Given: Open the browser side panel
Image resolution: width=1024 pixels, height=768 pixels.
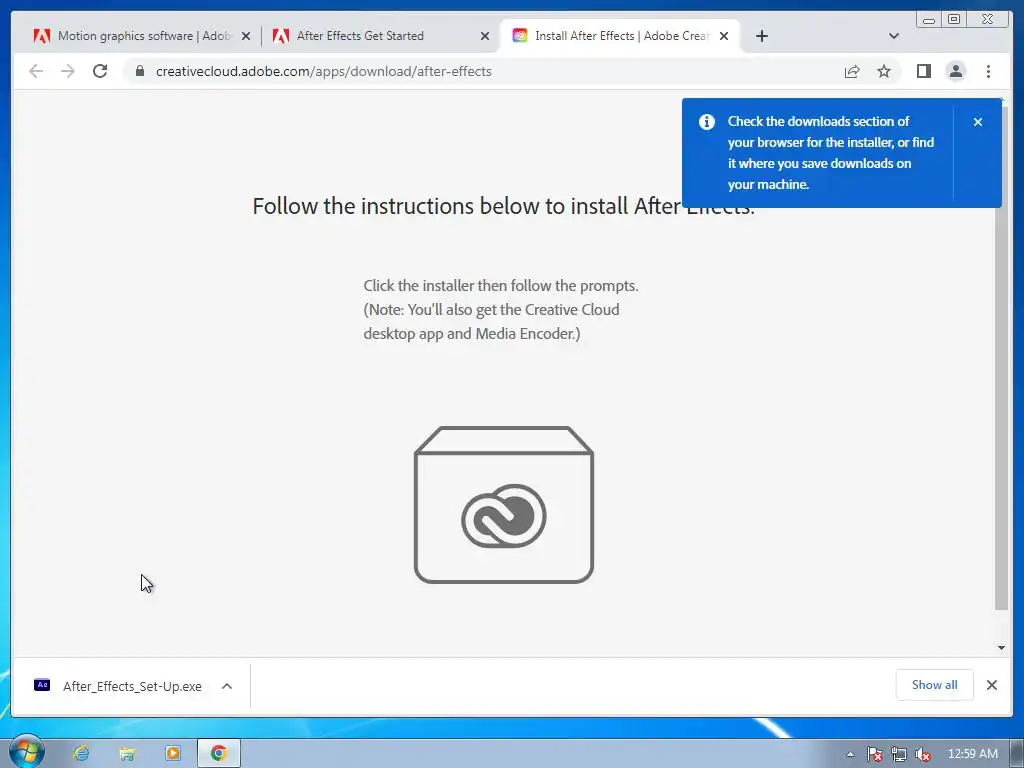Looking at the screenshot, I should point(923,71).
